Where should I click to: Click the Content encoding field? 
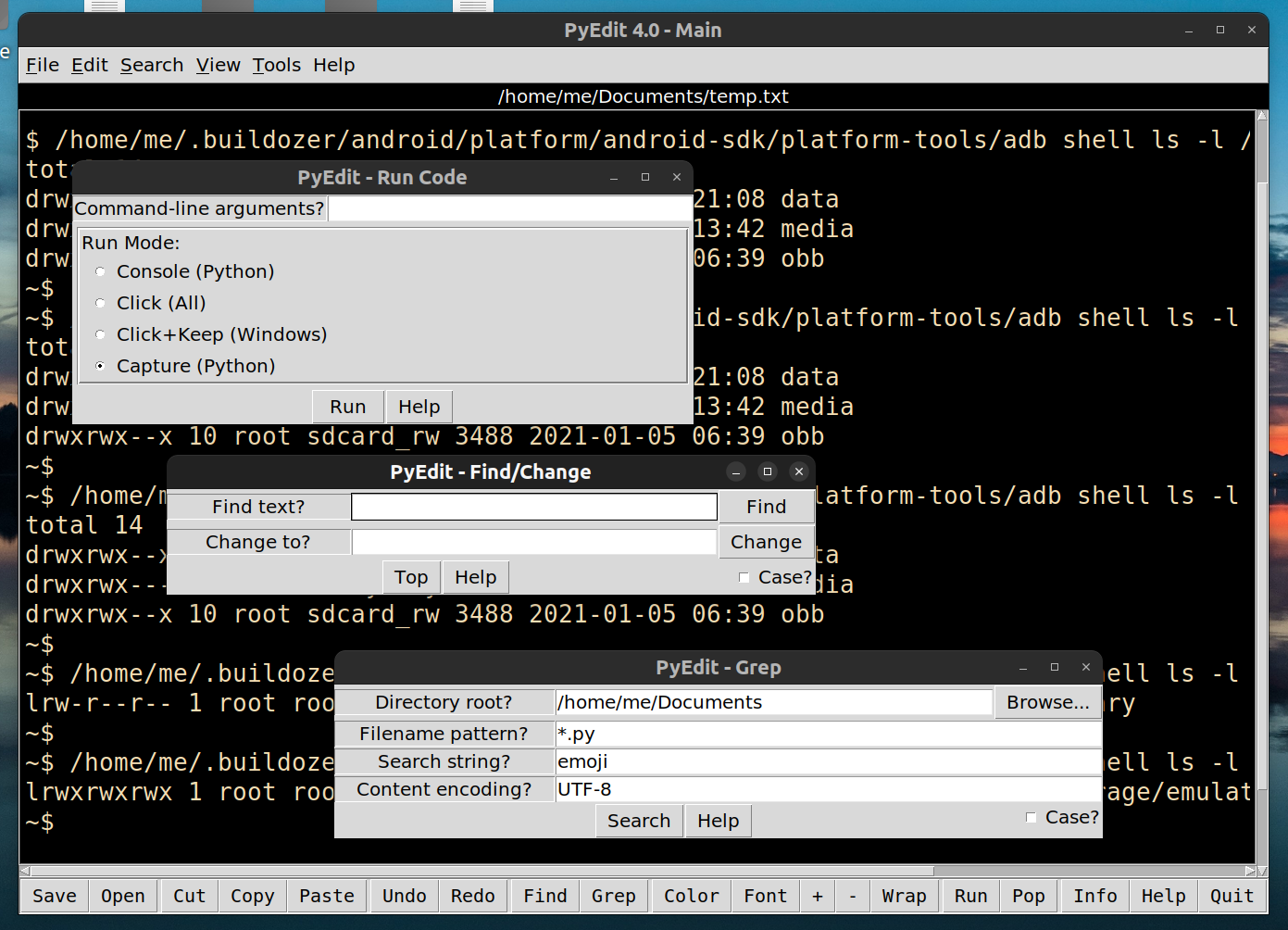click(x=829, y=789)
